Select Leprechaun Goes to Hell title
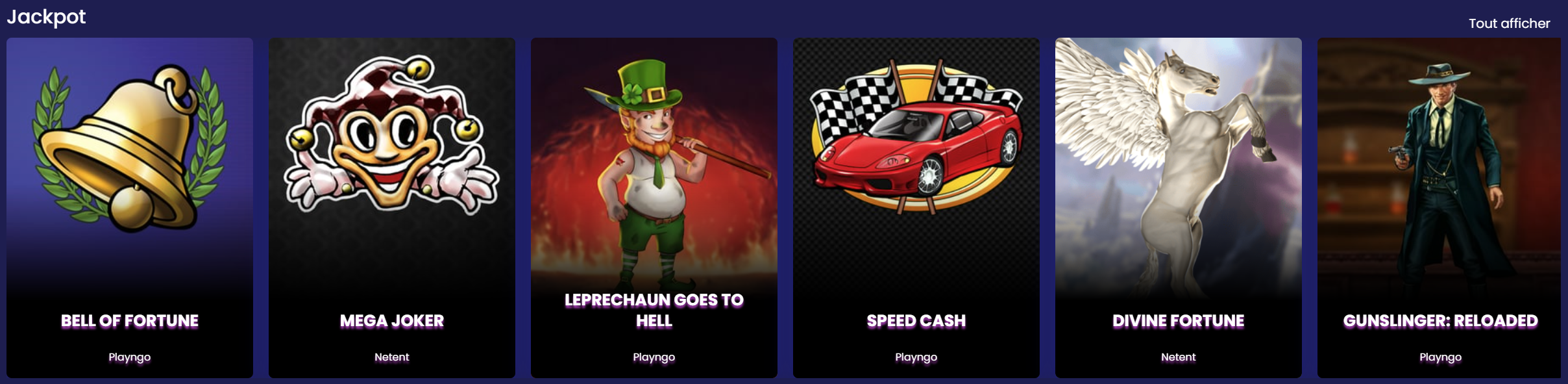This screenshot has height=384, width=1568. pyautogui.click(x=654, y=311)
